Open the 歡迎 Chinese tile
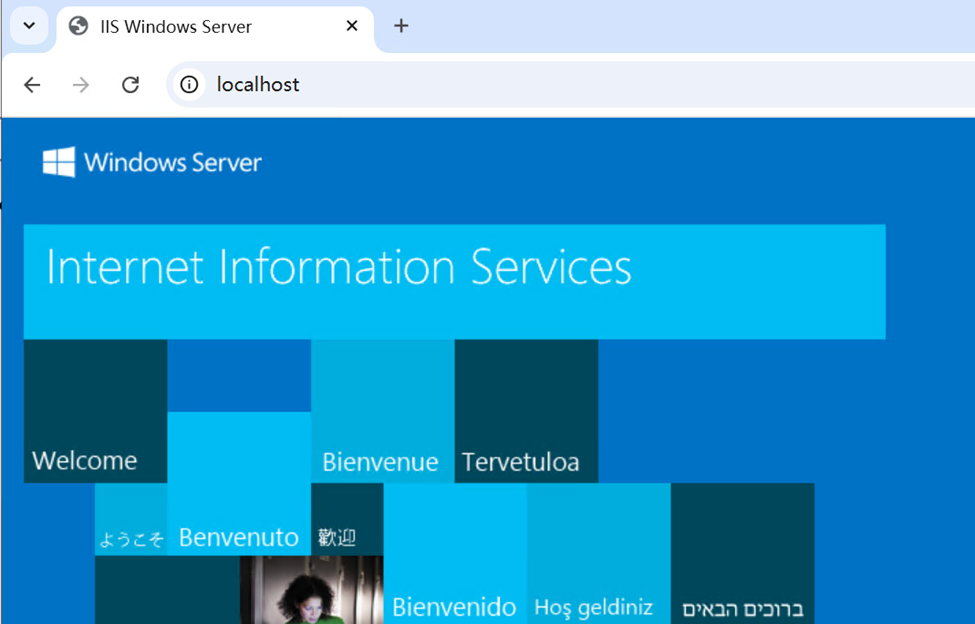 click(x=346, y=520)
